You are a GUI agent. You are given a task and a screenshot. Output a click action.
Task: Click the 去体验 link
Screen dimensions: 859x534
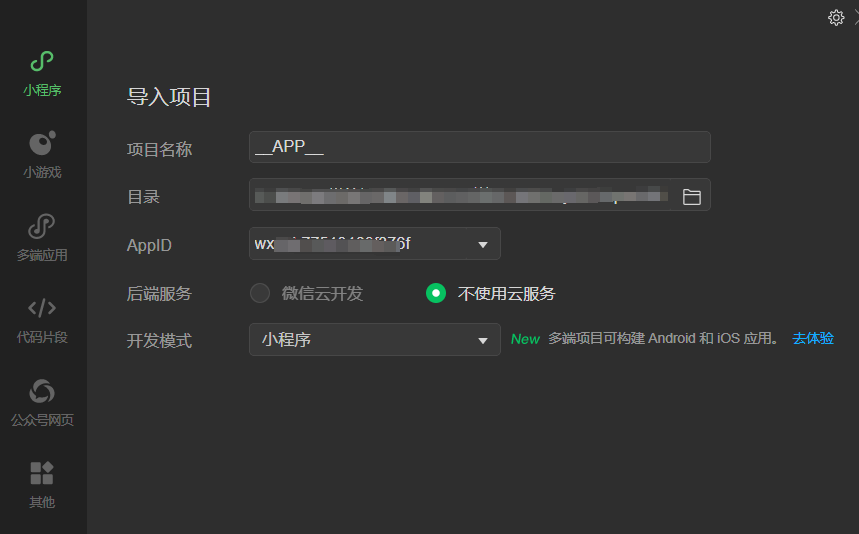[x=813, y=338]
